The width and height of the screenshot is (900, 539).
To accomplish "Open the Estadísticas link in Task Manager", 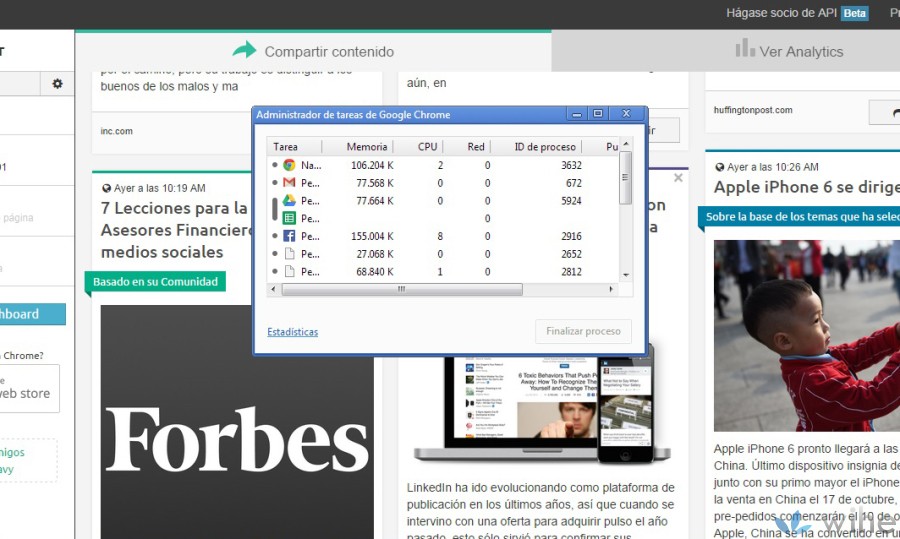I will pos(293,332).
